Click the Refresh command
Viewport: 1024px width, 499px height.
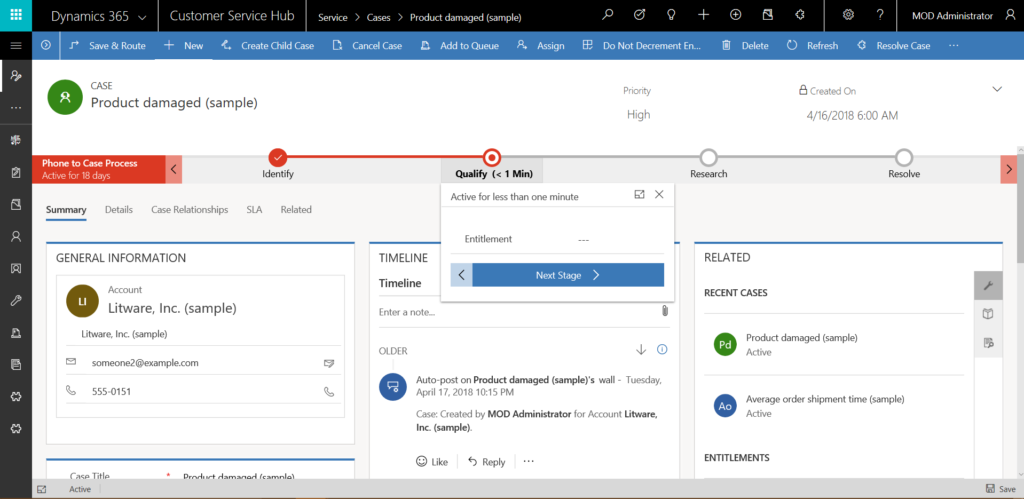point(812,46)
